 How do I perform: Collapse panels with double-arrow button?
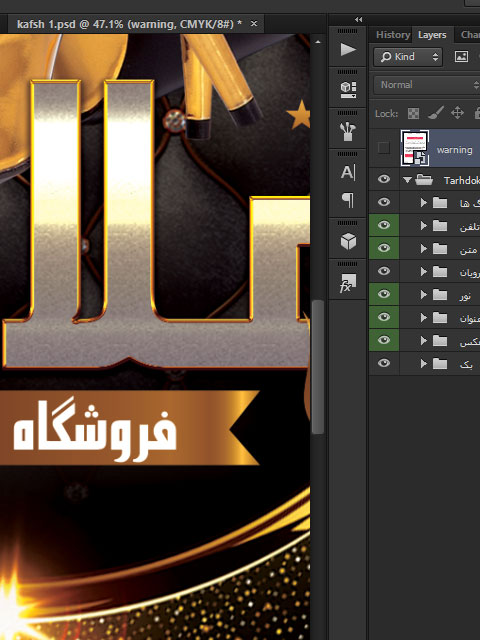pos(358,20)
